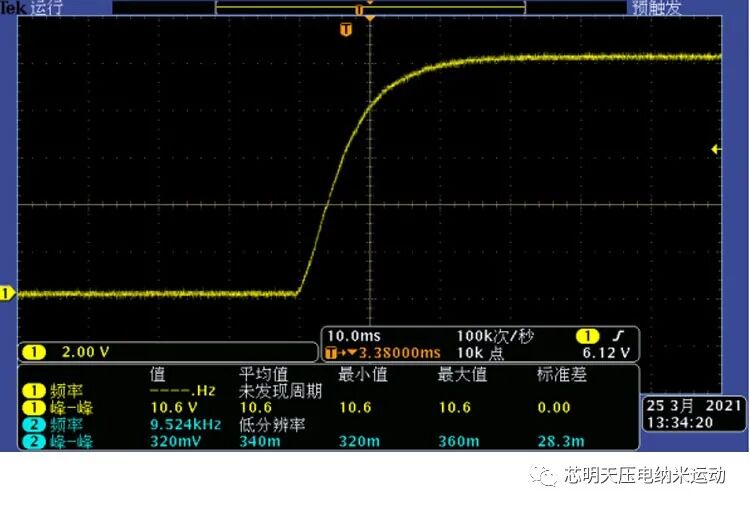Screen dimensions: 750x508
Task: Click the 平均值 column header
Action: tap(264, 374)
